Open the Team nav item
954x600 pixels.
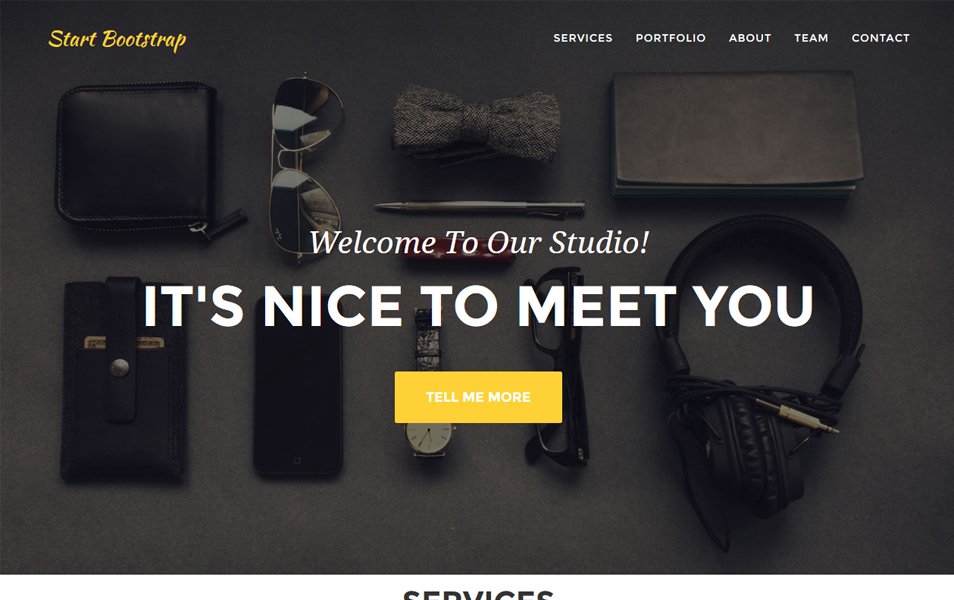point(811,38)
